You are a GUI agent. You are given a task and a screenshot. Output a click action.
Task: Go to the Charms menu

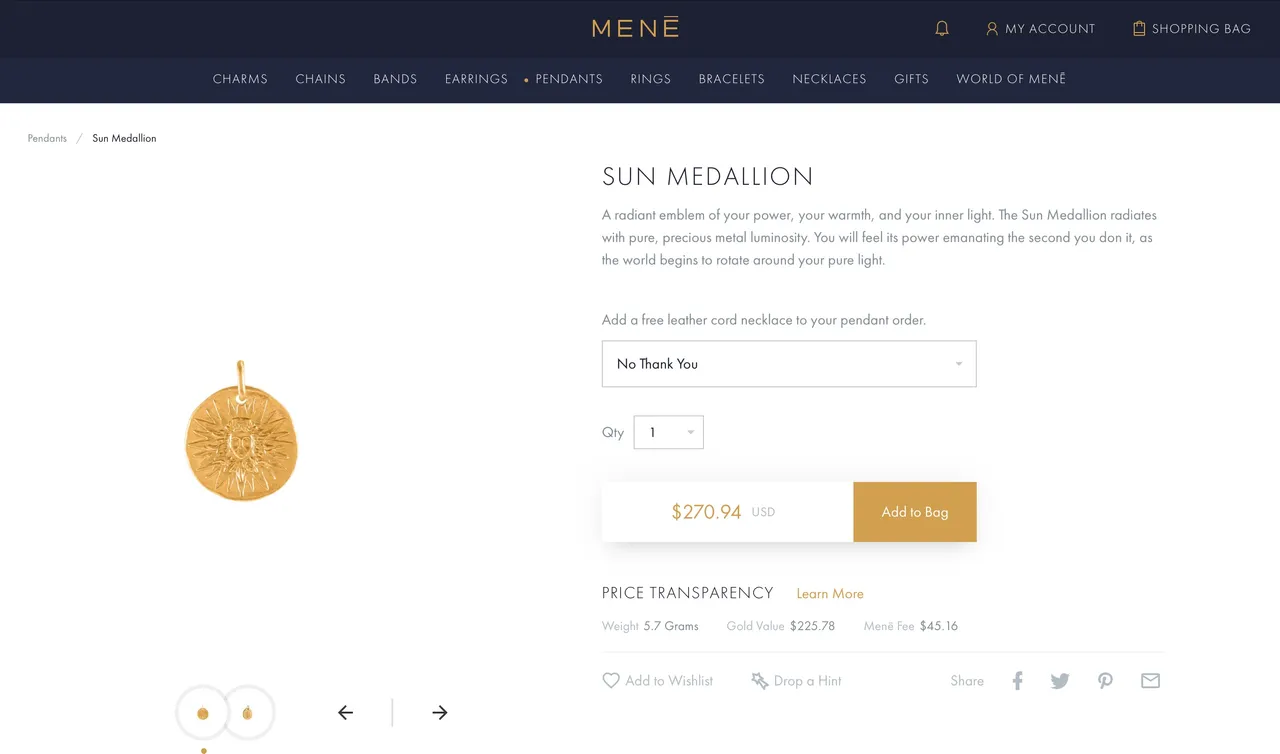(x=240, y=79)
